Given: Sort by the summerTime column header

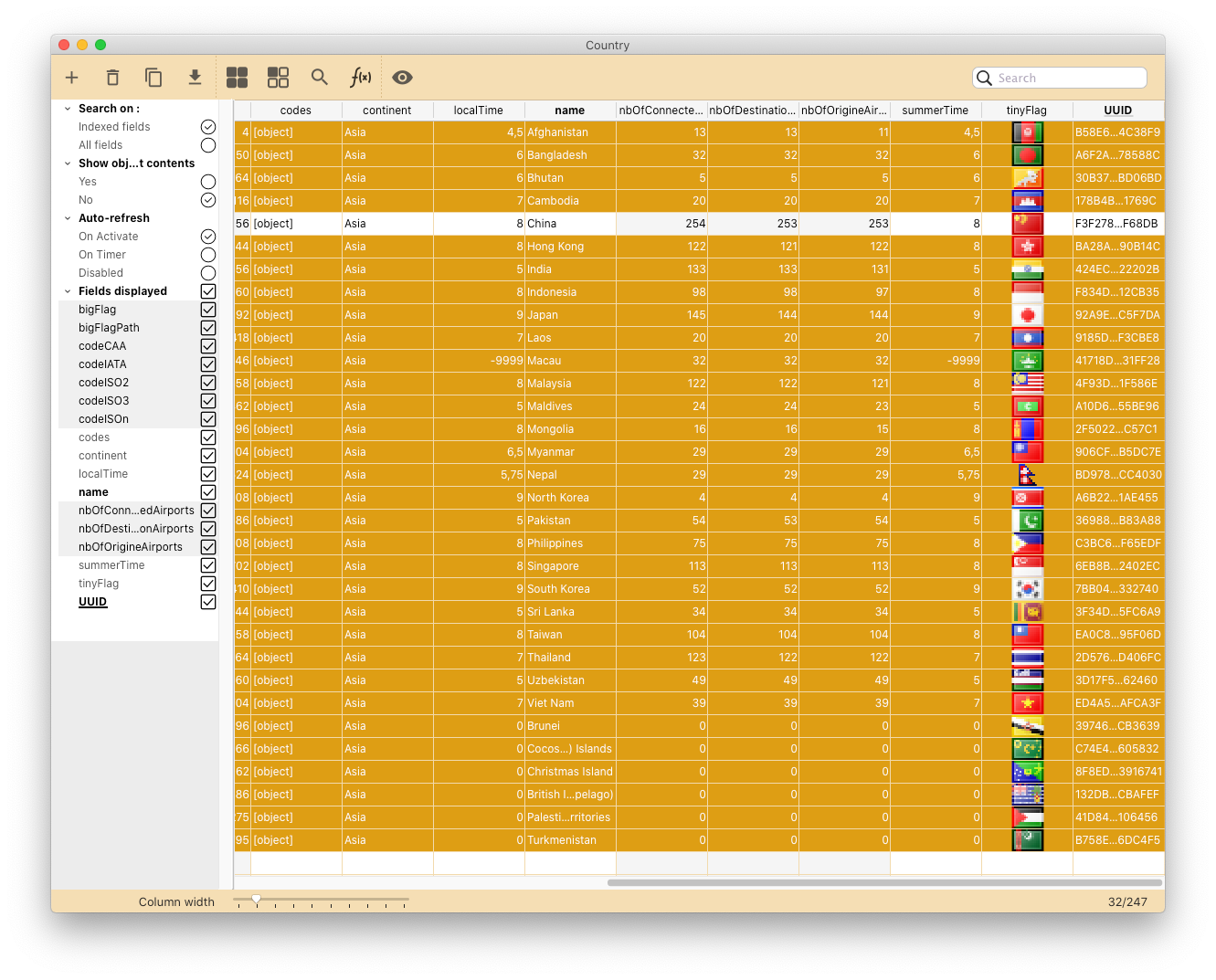Looking at the screenshot, I should [936, 111].
